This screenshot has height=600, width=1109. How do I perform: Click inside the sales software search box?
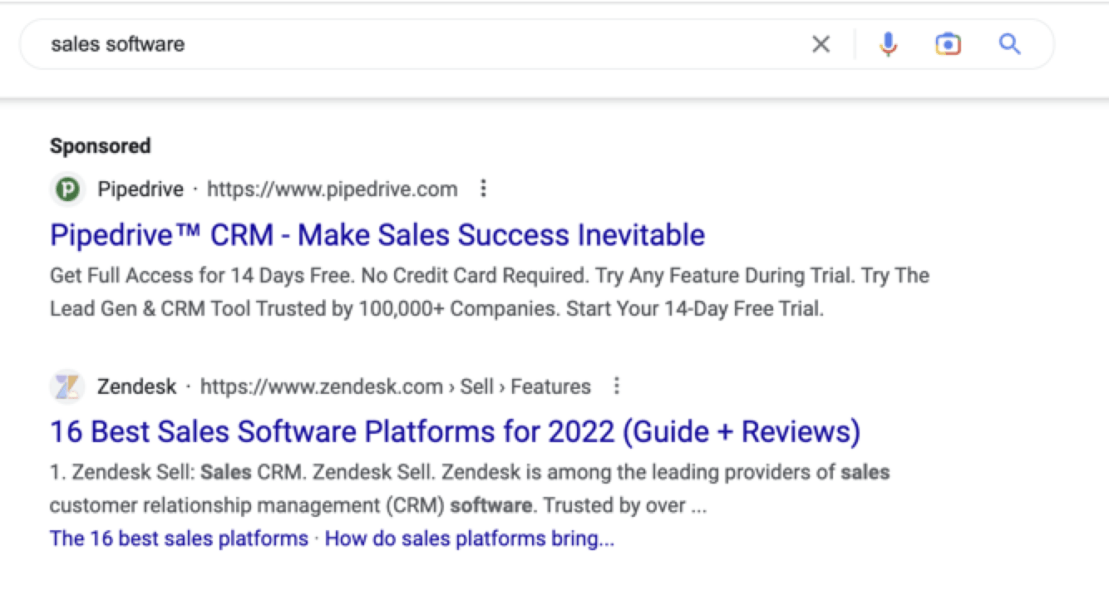pos(400,44)
